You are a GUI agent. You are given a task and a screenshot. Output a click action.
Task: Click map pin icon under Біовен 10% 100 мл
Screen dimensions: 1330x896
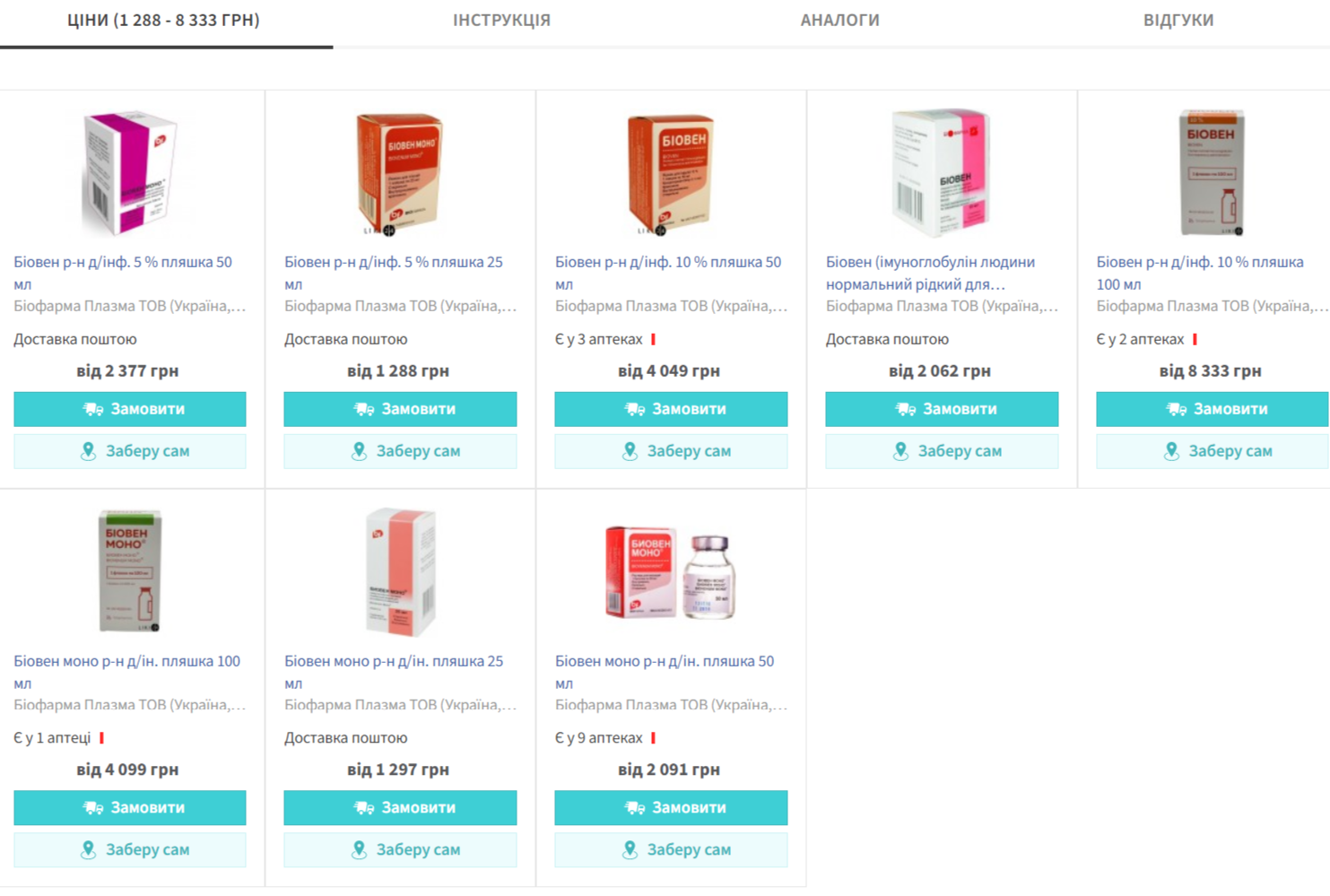1171,451
